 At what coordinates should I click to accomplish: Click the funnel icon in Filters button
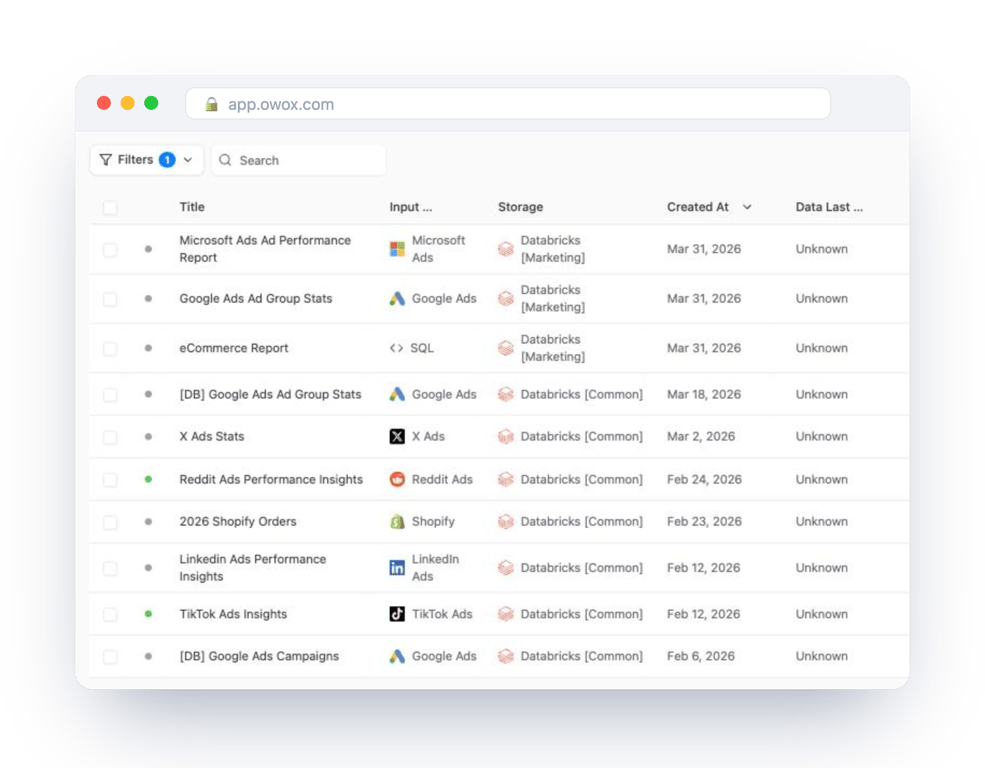pos(106,160)
